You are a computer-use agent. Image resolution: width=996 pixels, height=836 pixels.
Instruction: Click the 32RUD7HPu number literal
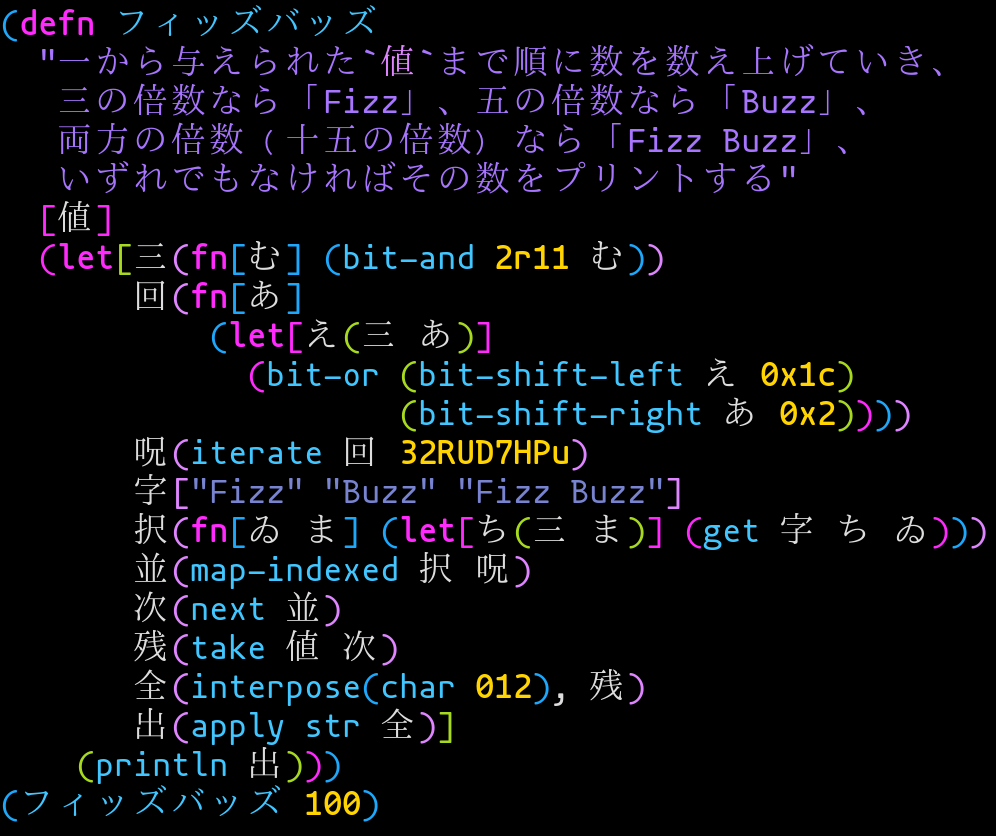click(485, 454)
